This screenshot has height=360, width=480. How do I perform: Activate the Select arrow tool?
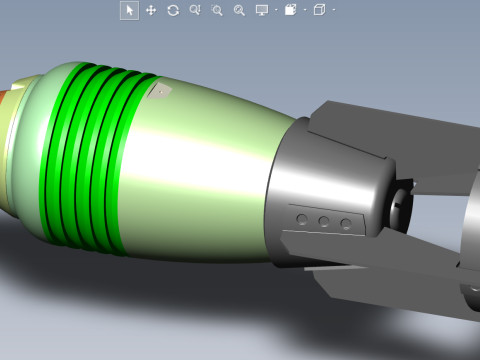[129, 10]
